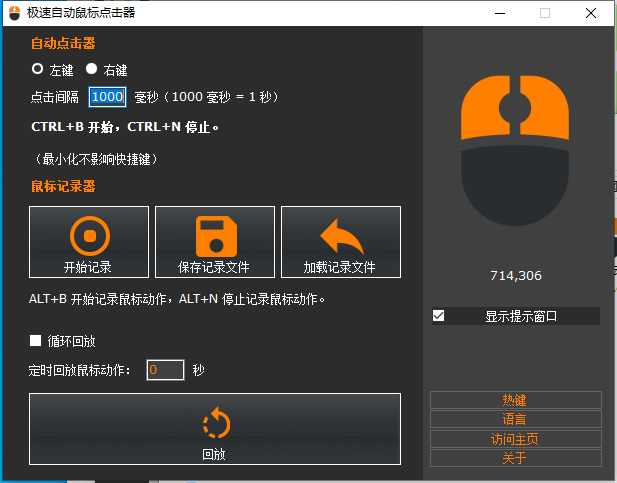Open the Language (语言) menu
The image size is (617, 483).
[515, 419]
